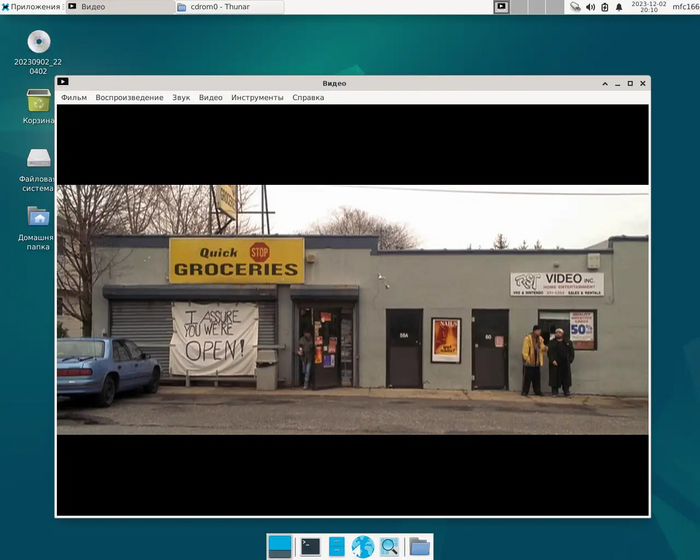
Task: Open the Фильм menu
Action: [x=74, y=97]
